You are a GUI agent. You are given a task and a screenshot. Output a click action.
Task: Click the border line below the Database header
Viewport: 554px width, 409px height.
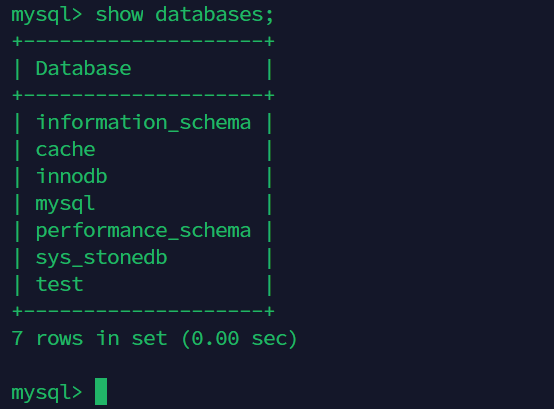click(143, 95)
